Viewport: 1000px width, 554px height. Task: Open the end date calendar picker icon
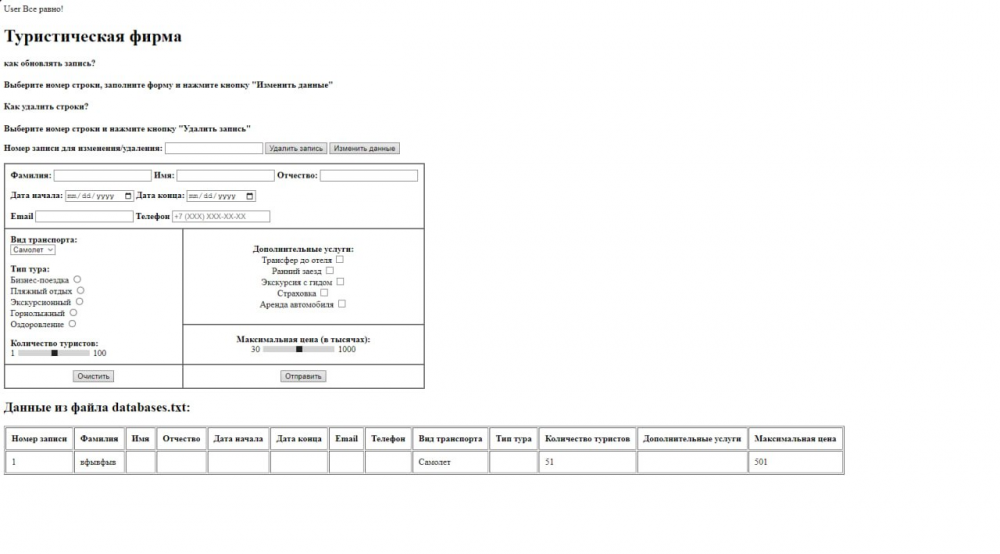[249, 196]
